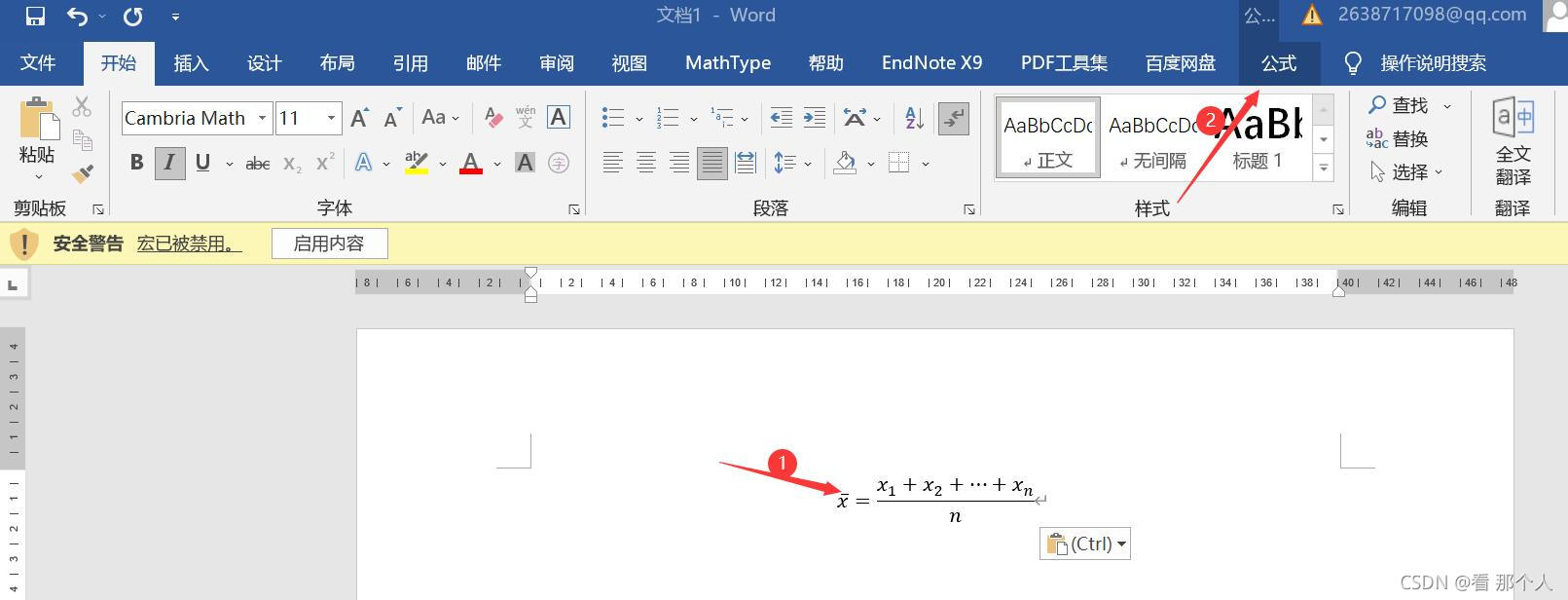Image resolution: width=1568 pixels, height=600 pixels.
Task: Click the Save disk icon
Action: coord(35,16)
